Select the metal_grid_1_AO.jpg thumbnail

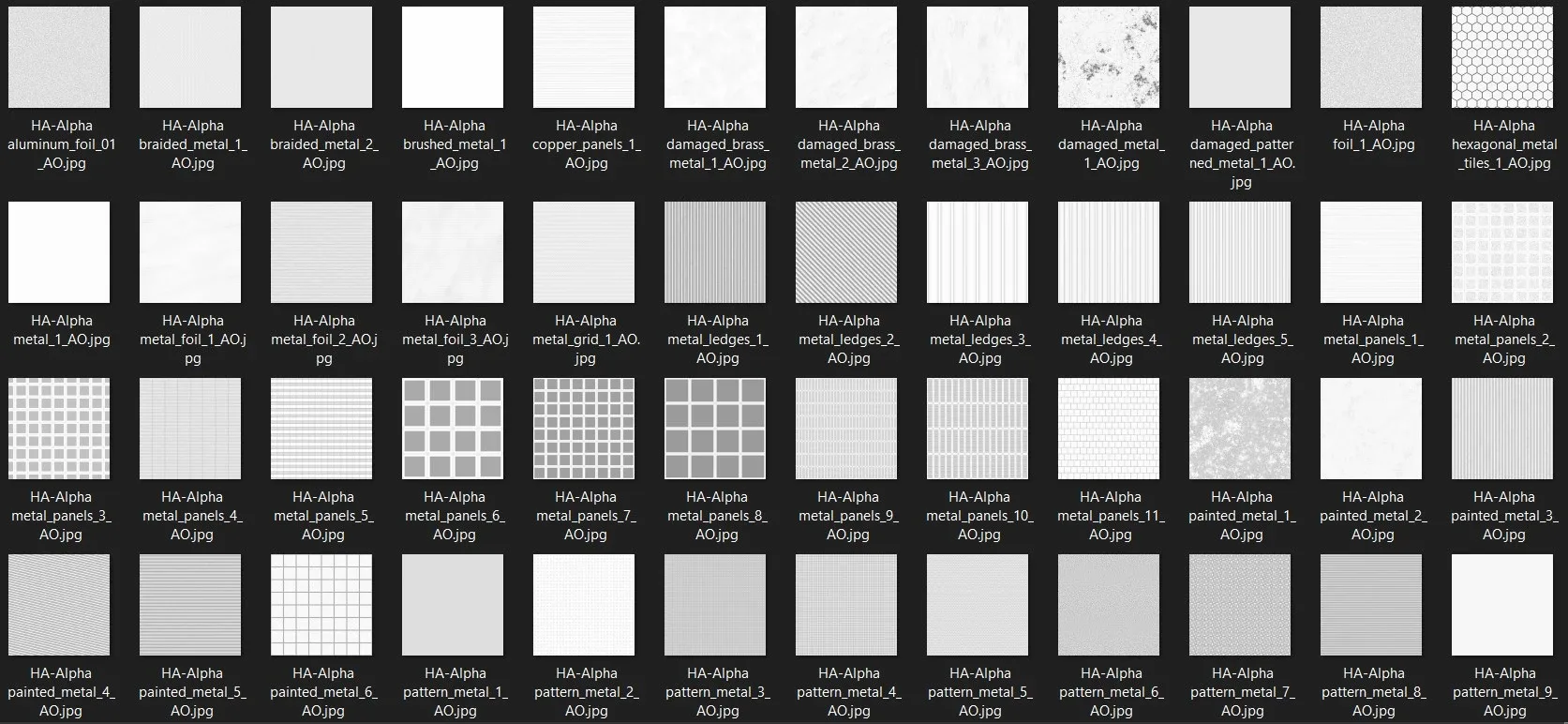[x=584, y=252]
